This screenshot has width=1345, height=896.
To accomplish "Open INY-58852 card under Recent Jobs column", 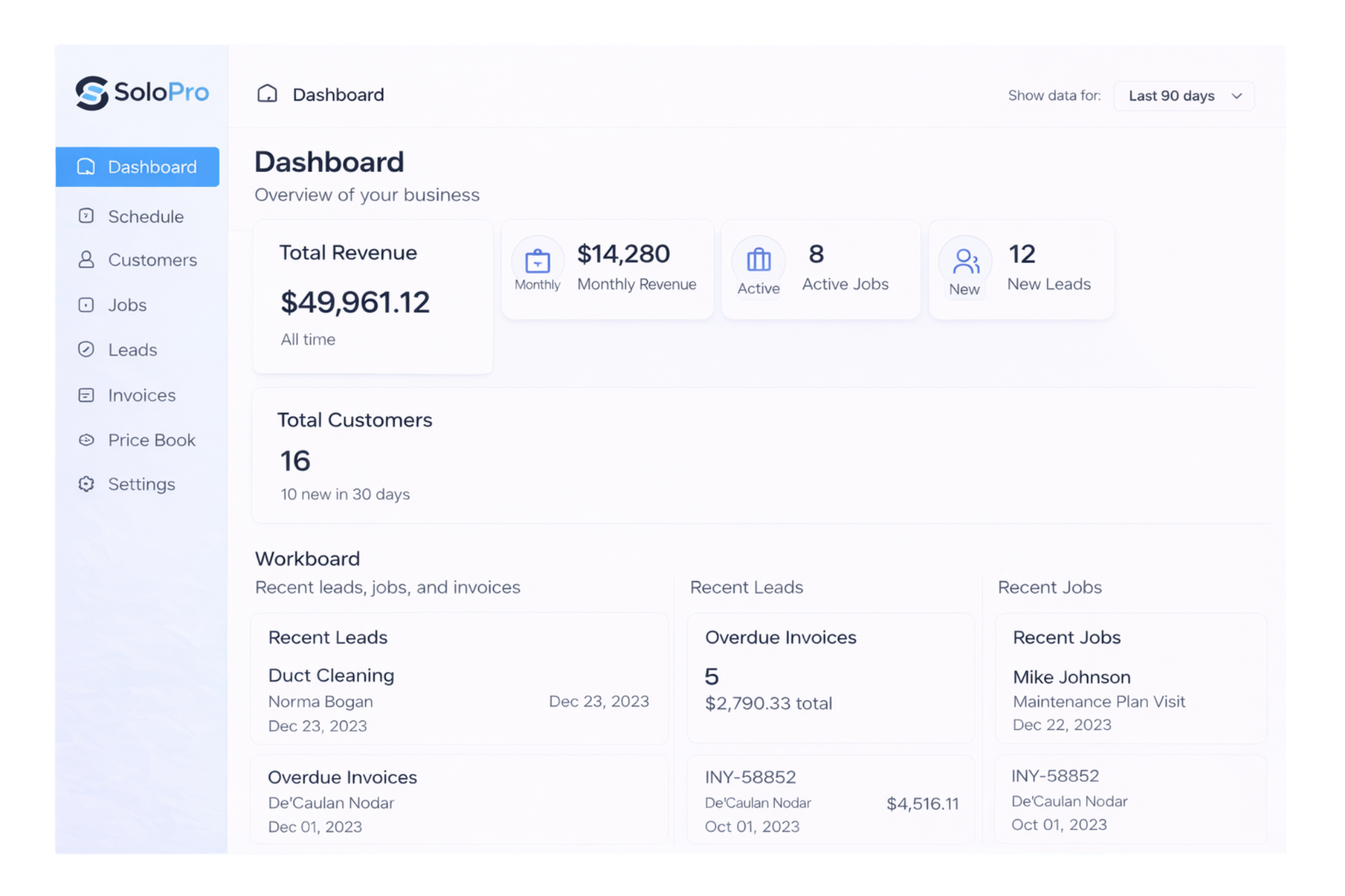I will click(x=1131, y=800).
